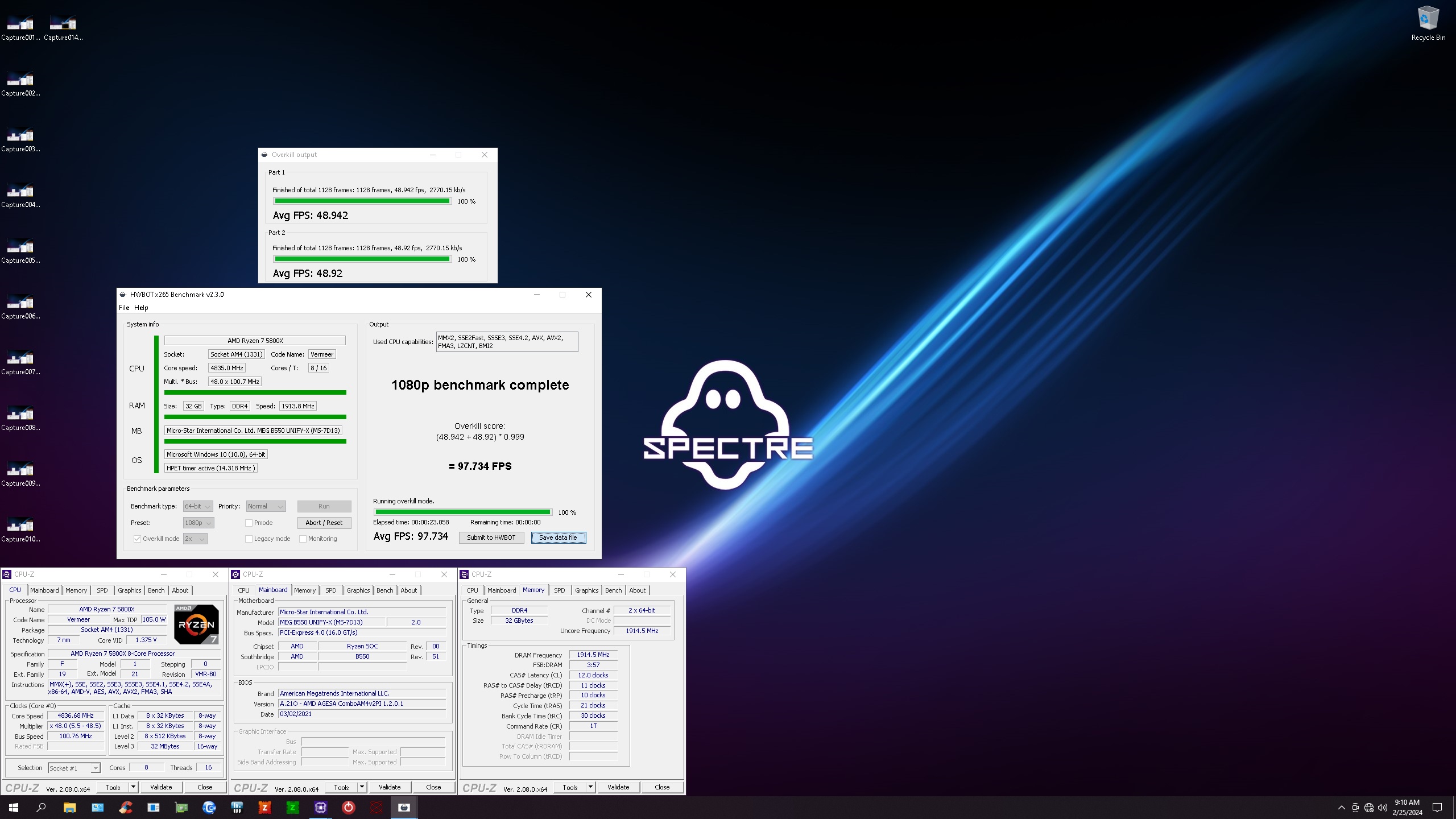This screenshot has width=1456, height=819.
Task: Open Overkill mode 2x dropdown
Action: (195, 539)
